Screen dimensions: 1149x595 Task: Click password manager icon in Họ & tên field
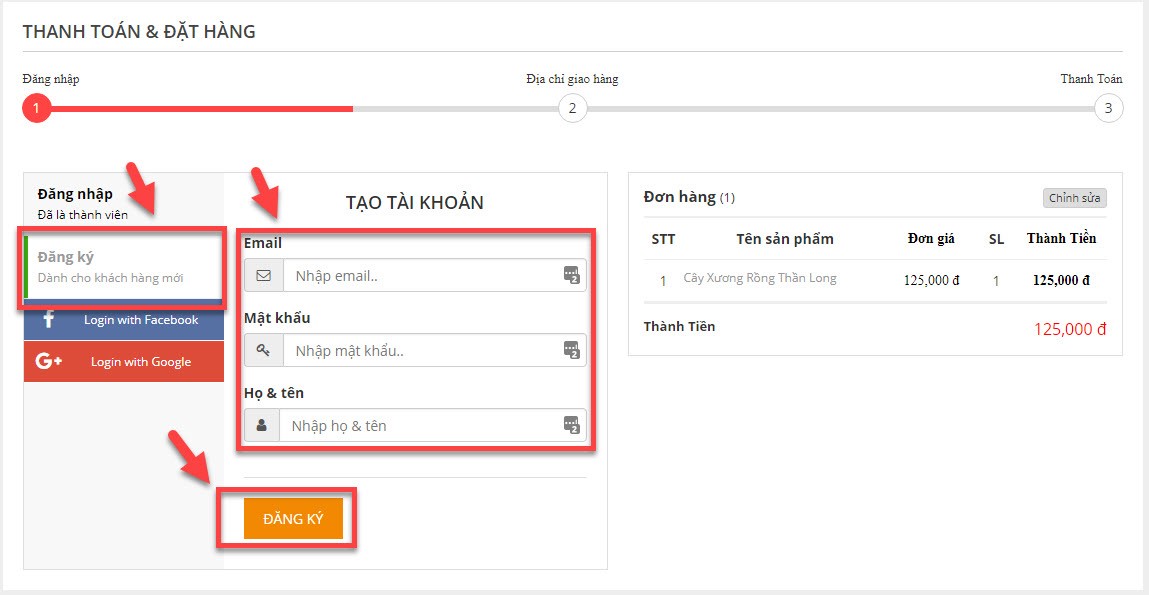point(572,424)
